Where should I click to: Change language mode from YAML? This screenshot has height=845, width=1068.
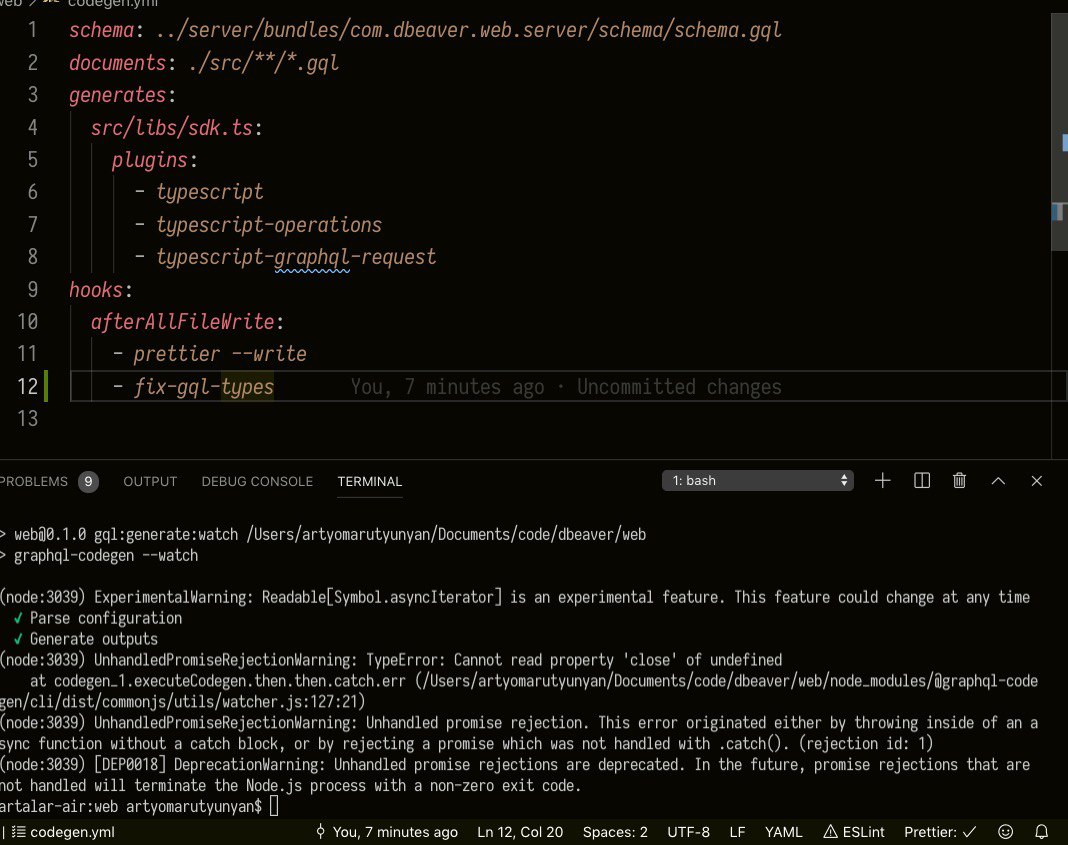[783, 831]
